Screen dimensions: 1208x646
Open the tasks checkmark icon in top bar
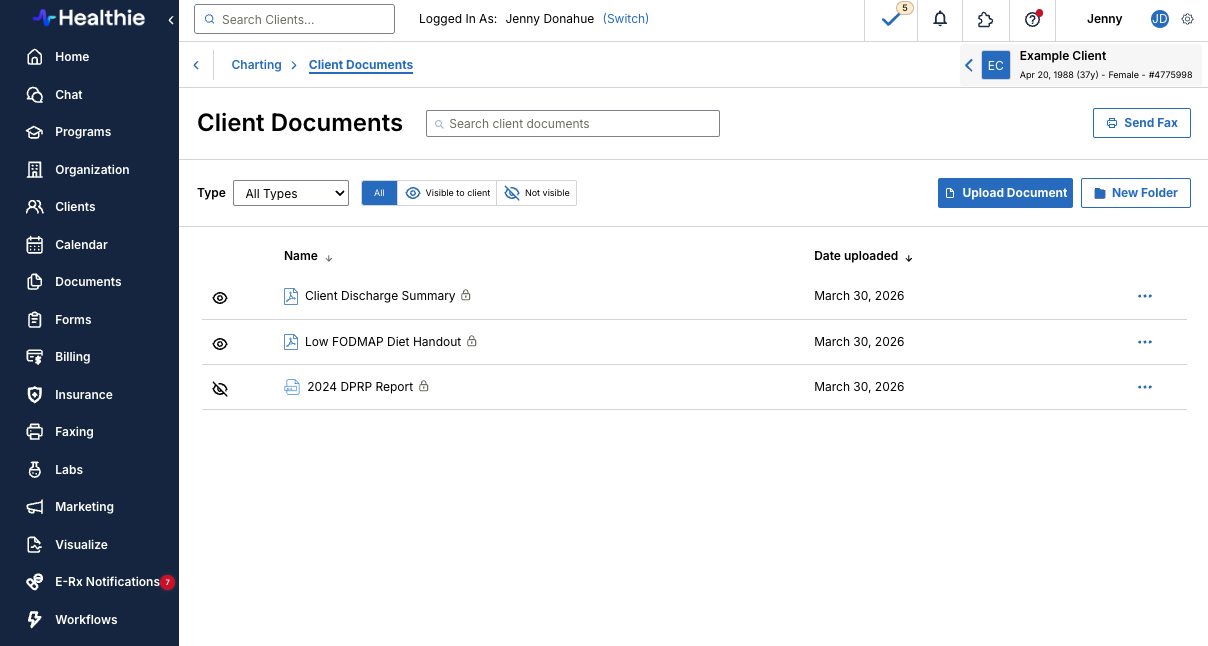(x=891, y=19)
